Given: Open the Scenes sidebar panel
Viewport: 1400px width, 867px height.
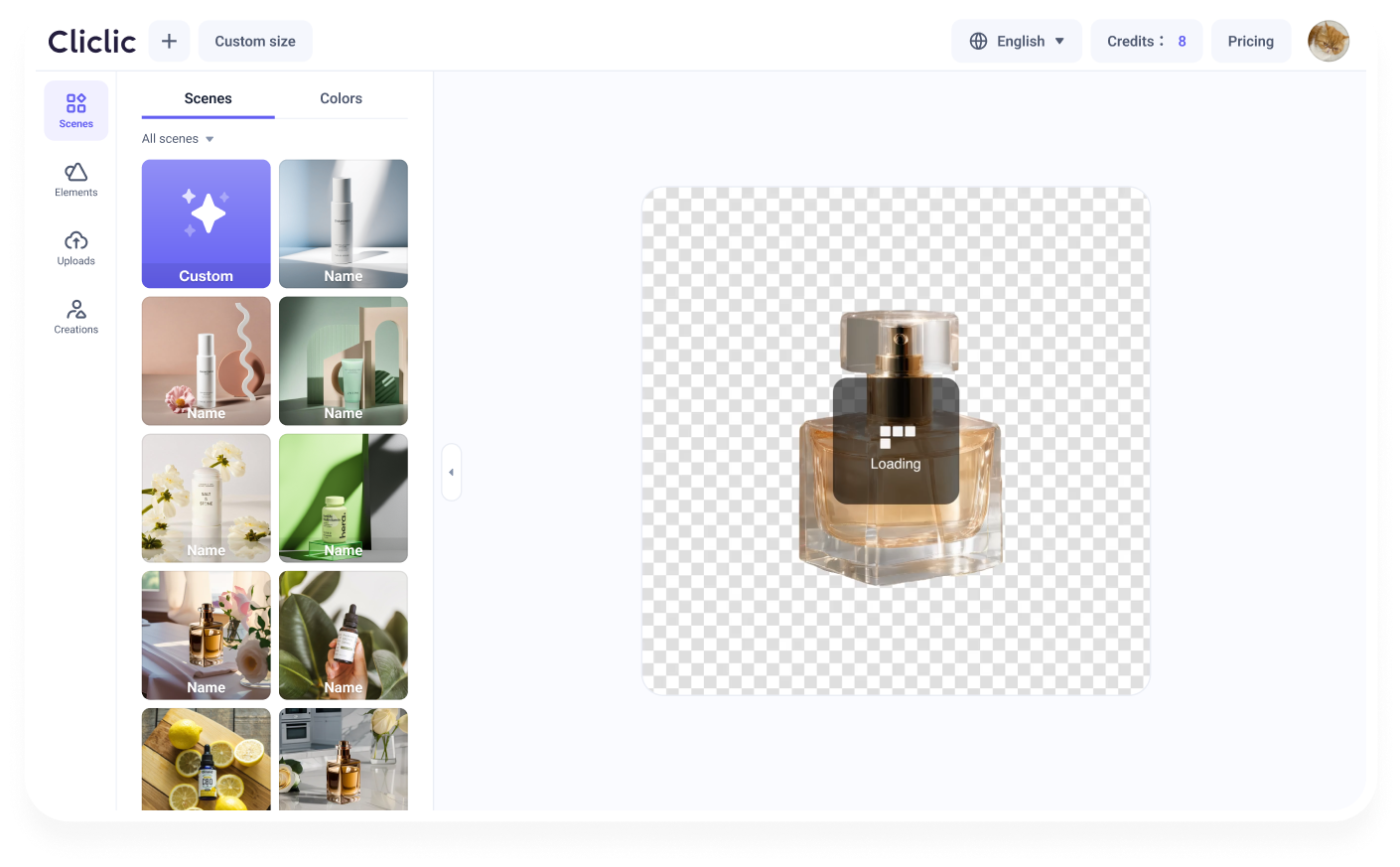Looking at the screenshot, I should pos(76,110).
